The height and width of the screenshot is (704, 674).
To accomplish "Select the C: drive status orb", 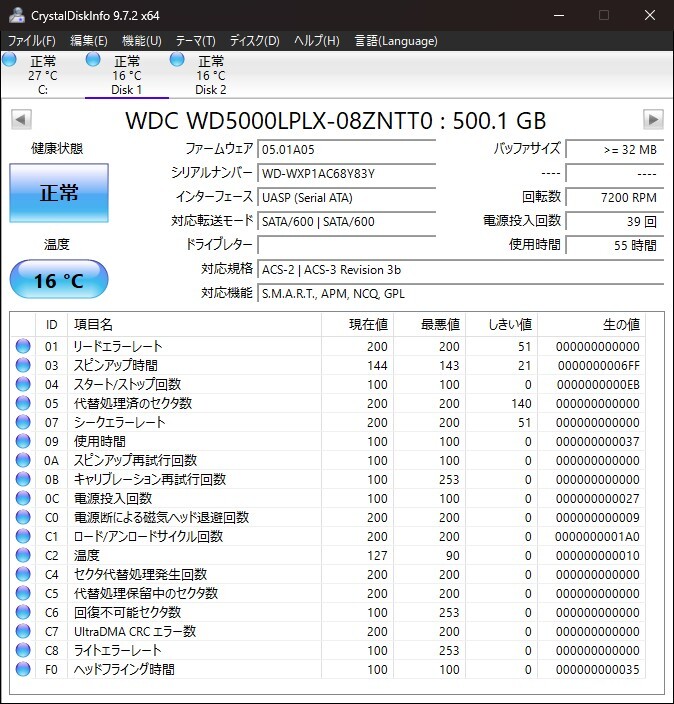I will 10,60.
